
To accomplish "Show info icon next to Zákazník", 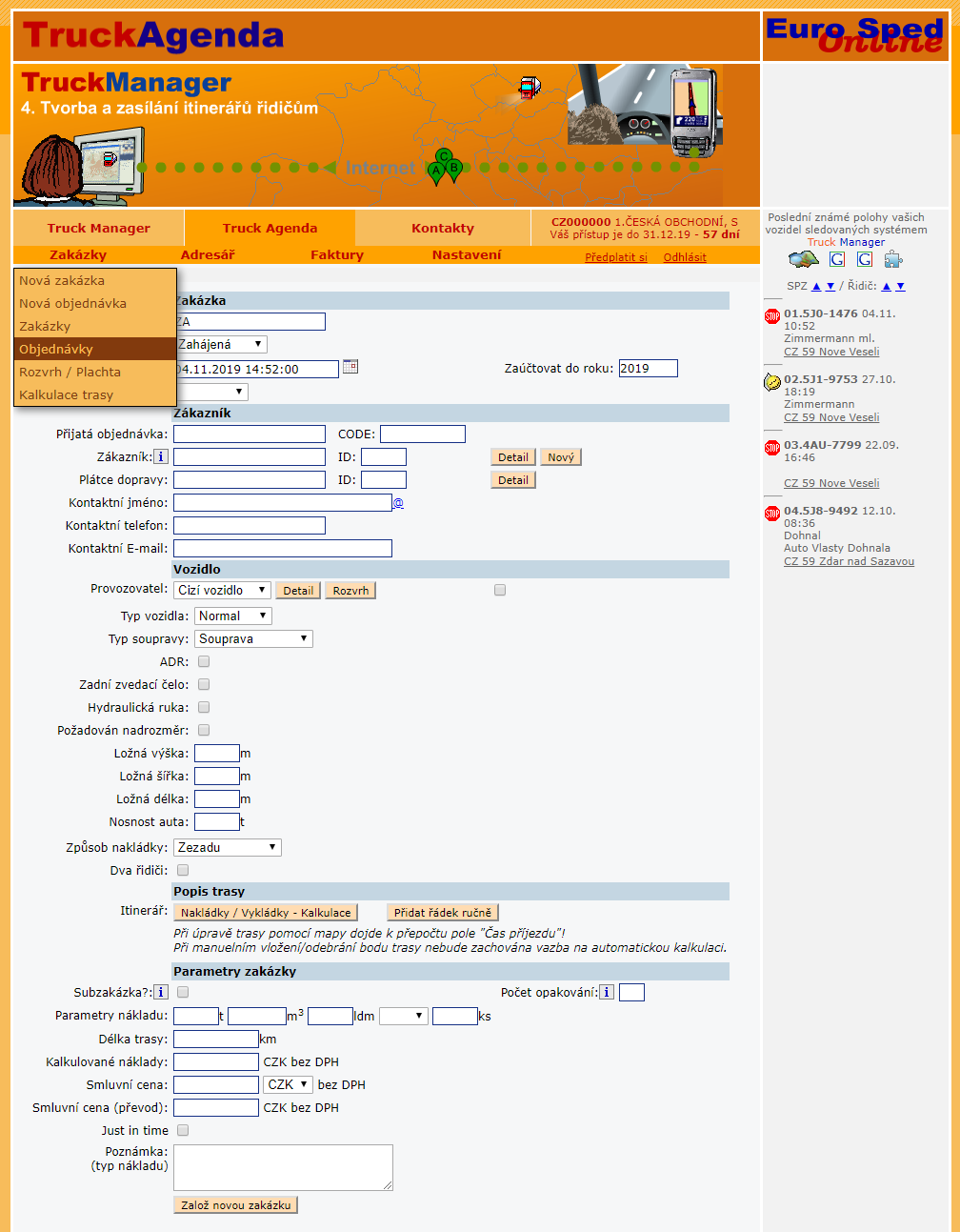I will [x=162, y=457].
